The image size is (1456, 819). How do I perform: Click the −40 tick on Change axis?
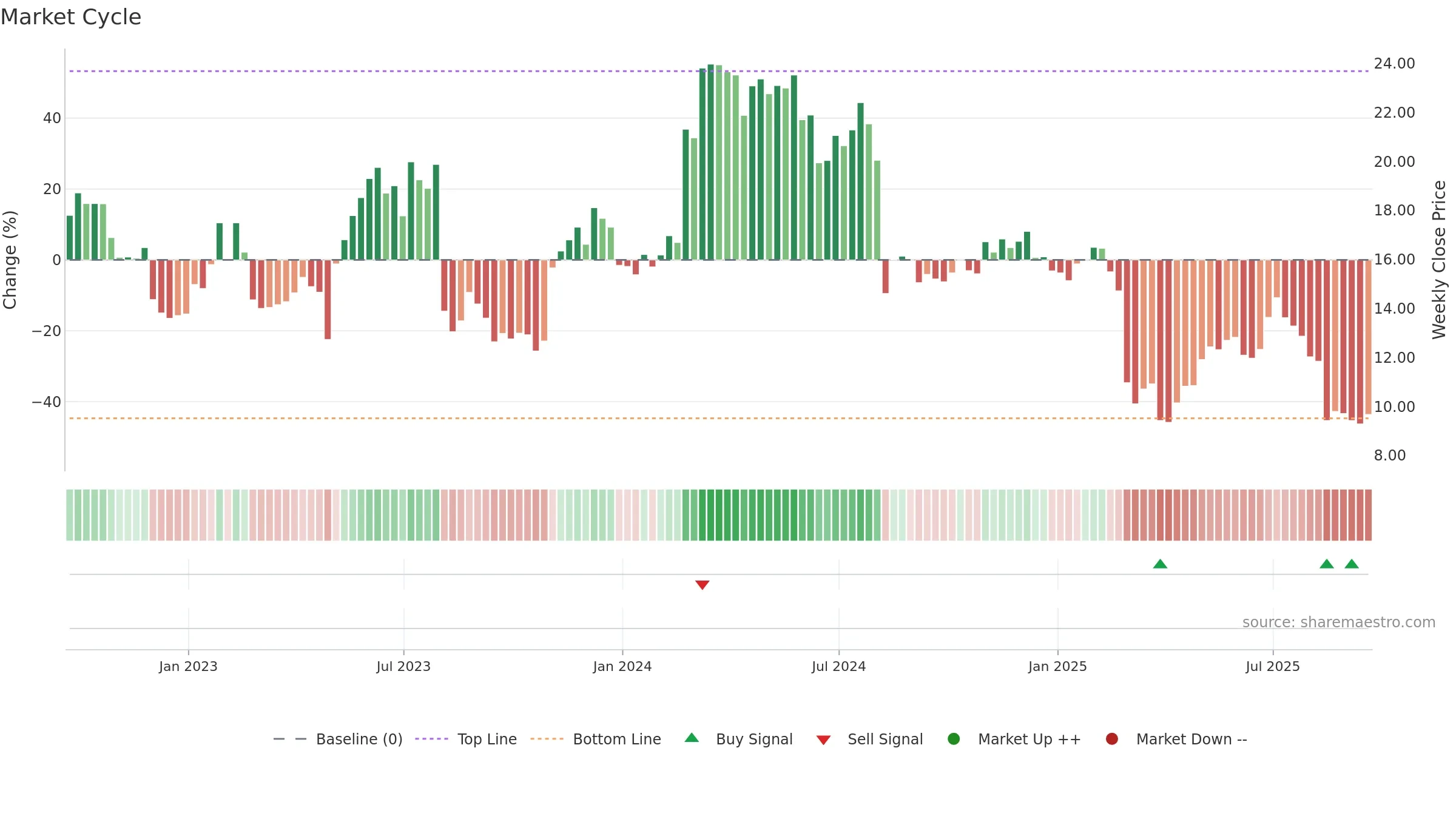click(x=46, y=402)
